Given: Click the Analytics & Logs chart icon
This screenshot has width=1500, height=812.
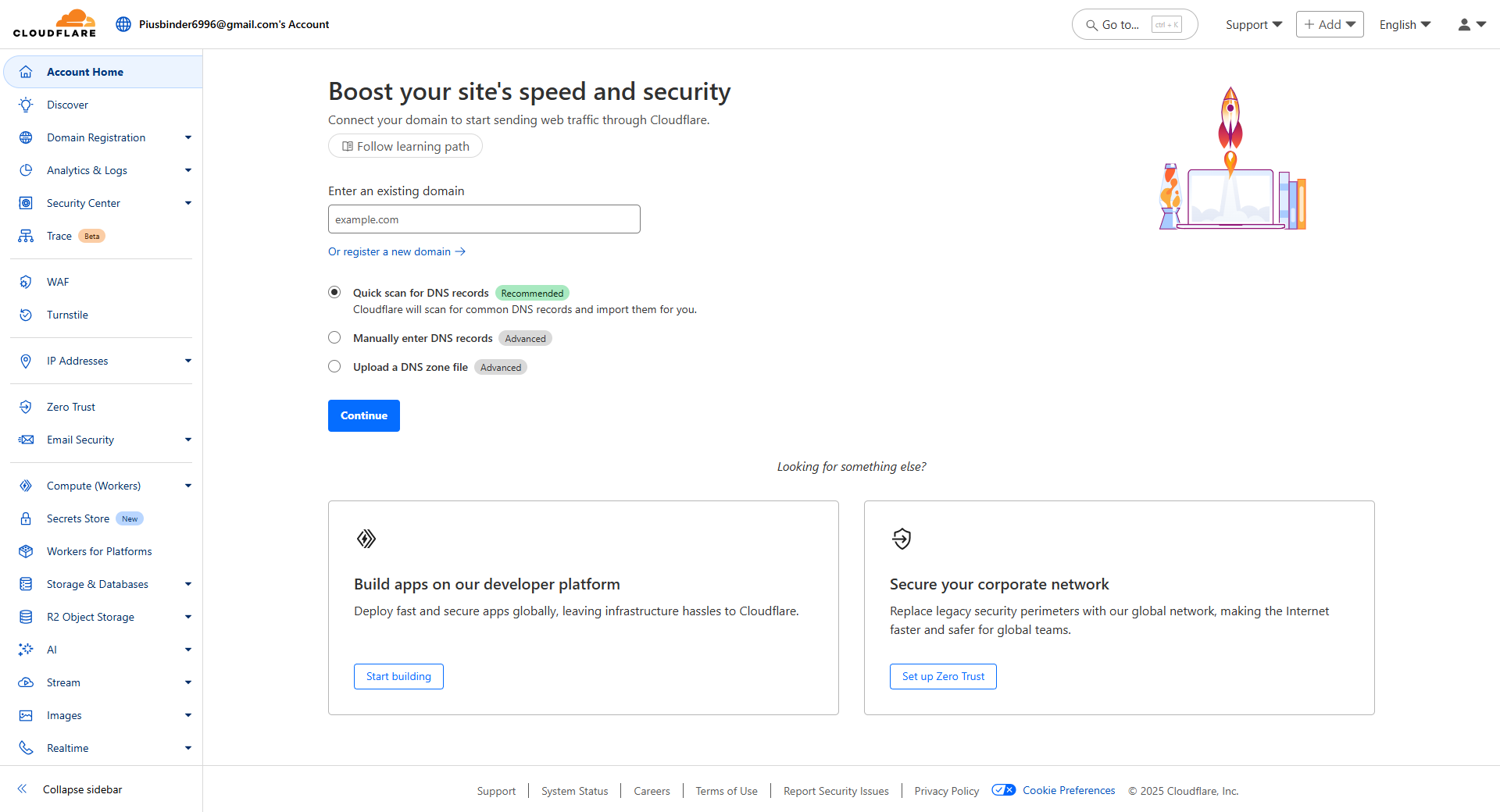Looking at the screenshot, I should pos(26,170).
